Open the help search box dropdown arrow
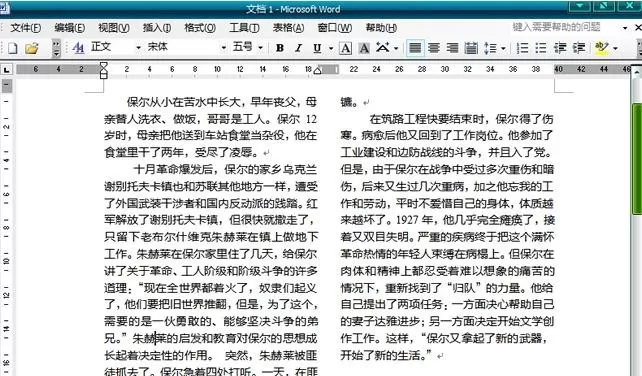The image size is (642, 376). (x=625, y=28)
